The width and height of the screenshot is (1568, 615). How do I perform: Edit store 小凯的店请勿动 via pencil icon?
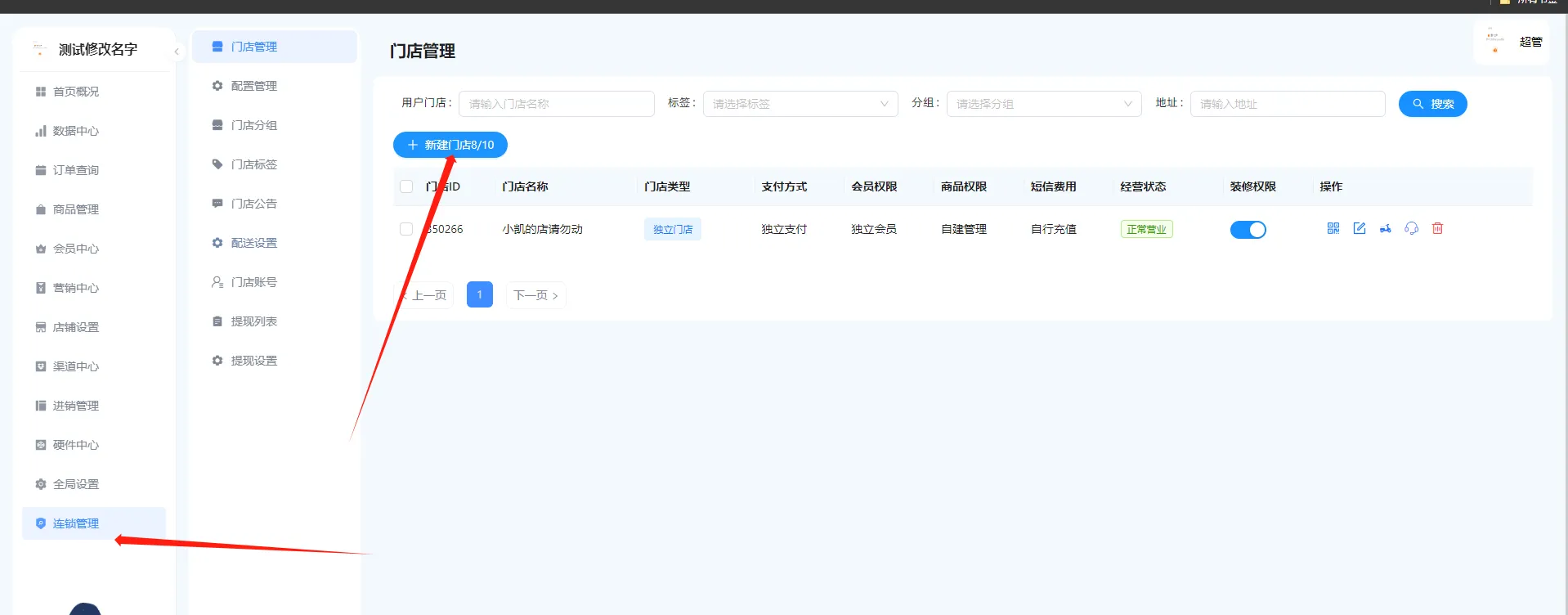pos(1360,228)
